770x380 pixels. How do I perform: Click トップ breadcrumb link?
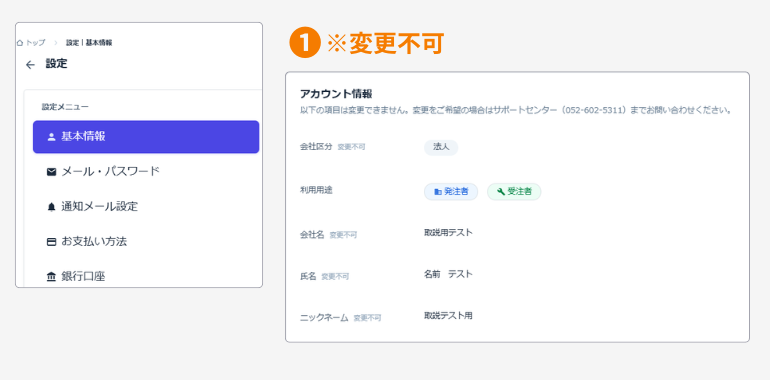pos(35,43)
